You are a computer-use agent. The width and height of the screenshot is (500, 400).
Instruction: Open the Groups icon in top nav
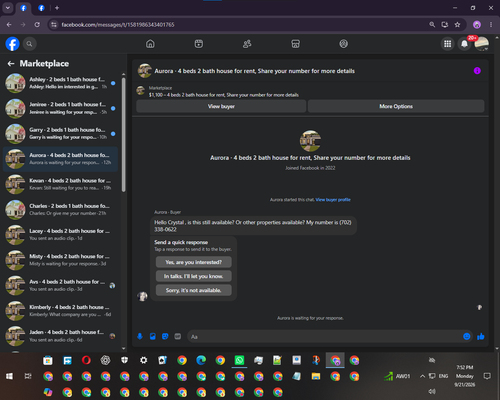344,44
